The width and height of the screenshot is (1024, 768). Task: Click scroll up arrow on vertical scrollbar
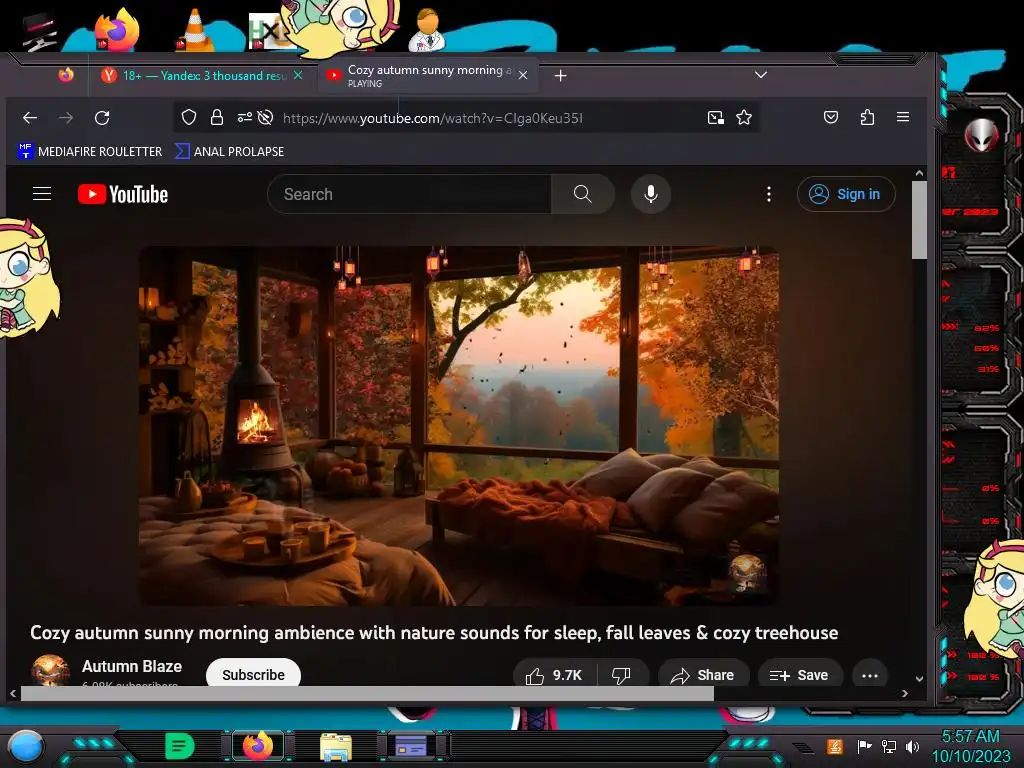click(x=919, y=173)
